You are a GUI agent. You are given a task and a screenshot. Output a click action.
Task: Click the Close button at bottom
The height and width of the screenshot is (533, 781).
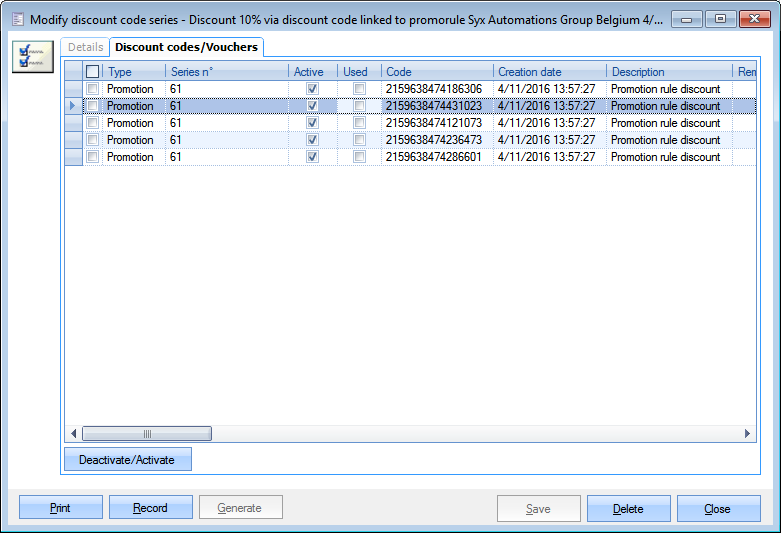[717, 508]
